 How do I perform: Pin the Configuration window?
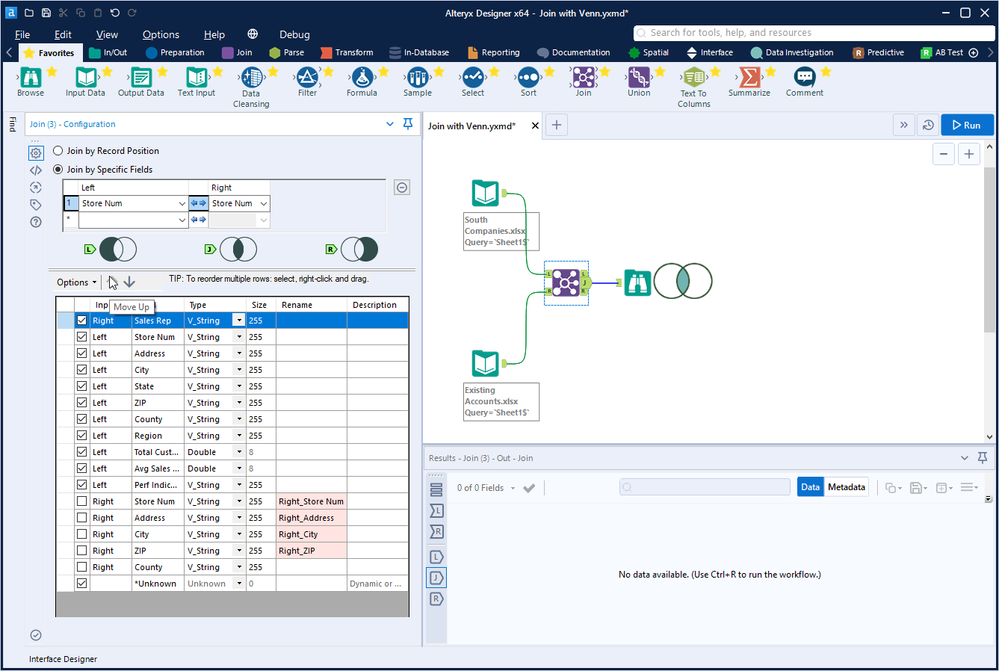(408, 124)
